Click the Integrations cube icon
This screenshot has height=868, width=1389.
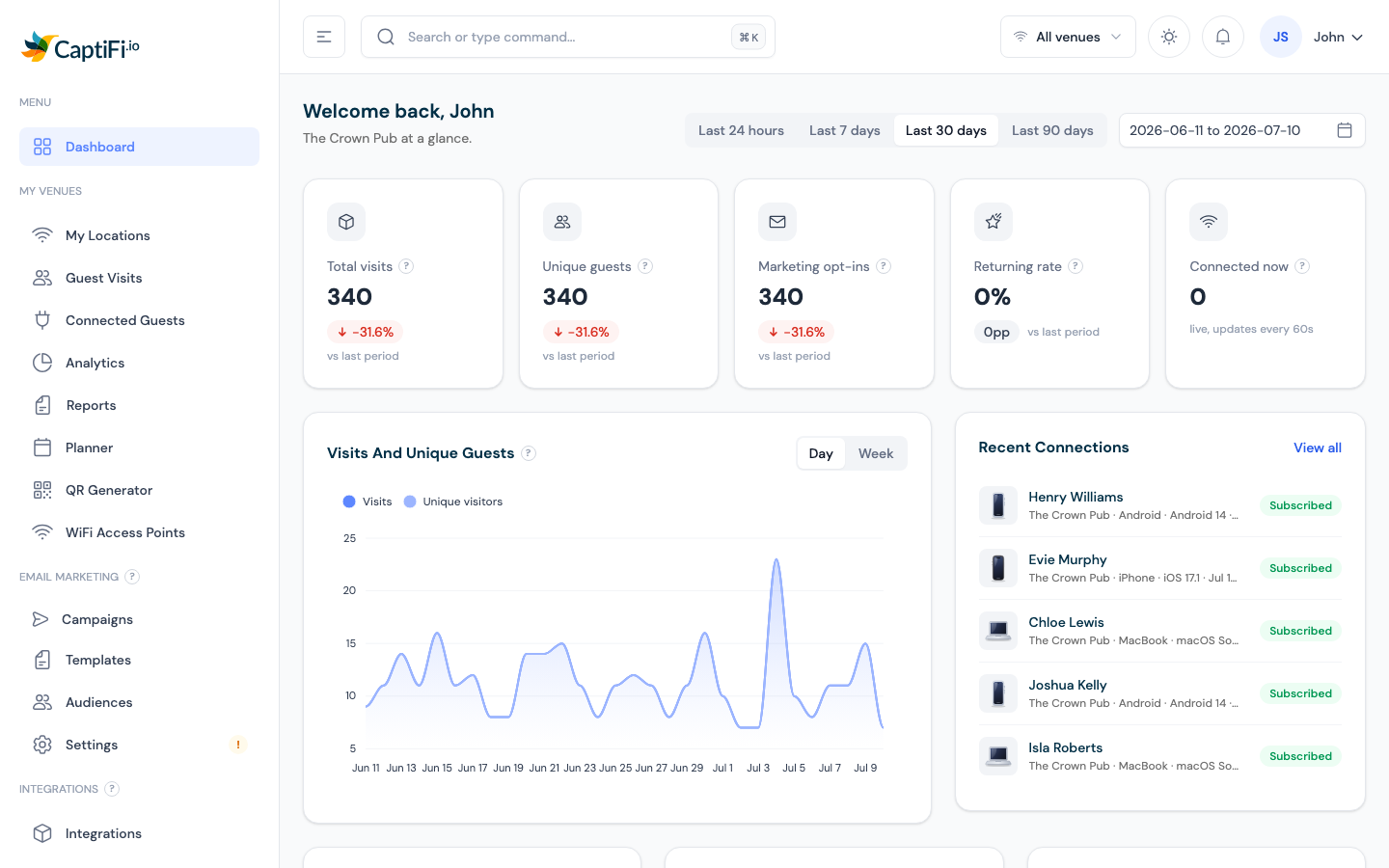pyautogui.click(x=42, y=833)
